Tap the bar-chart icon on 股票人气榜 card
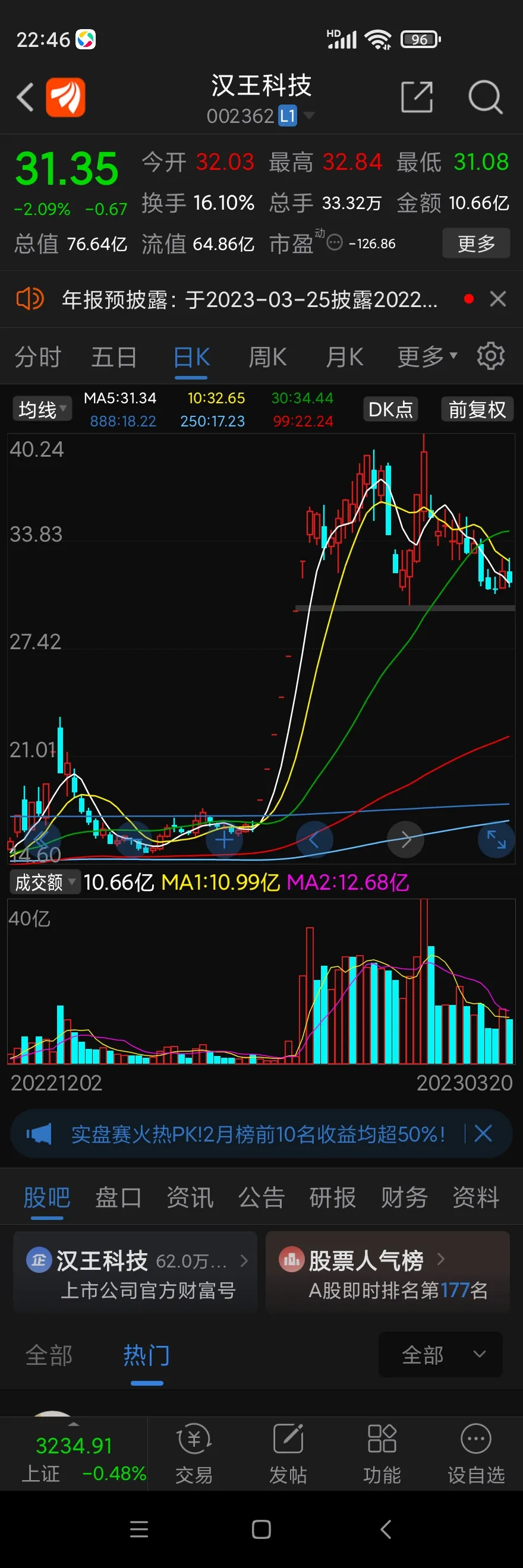This screenshot has width=523, height=1568. pyautogui.click(x=291, y=1259)
